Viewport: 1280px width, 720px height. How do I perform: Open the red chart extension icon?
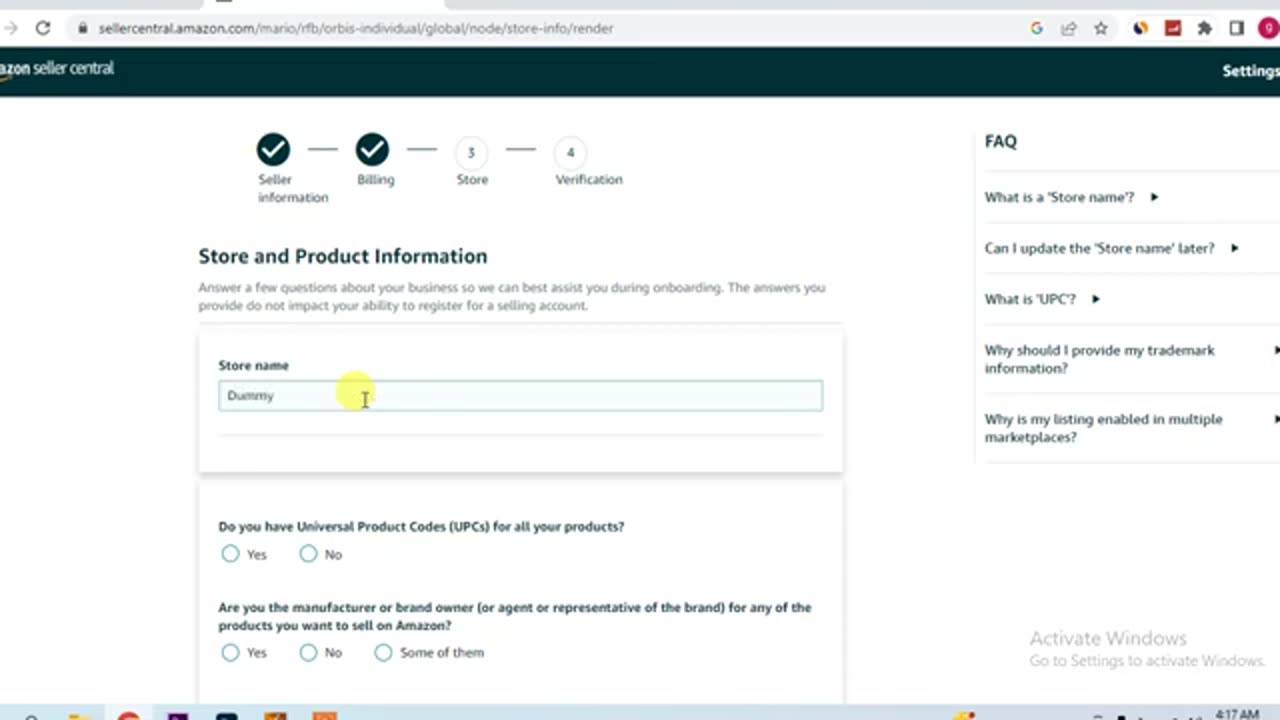[x=1173, y=28]
